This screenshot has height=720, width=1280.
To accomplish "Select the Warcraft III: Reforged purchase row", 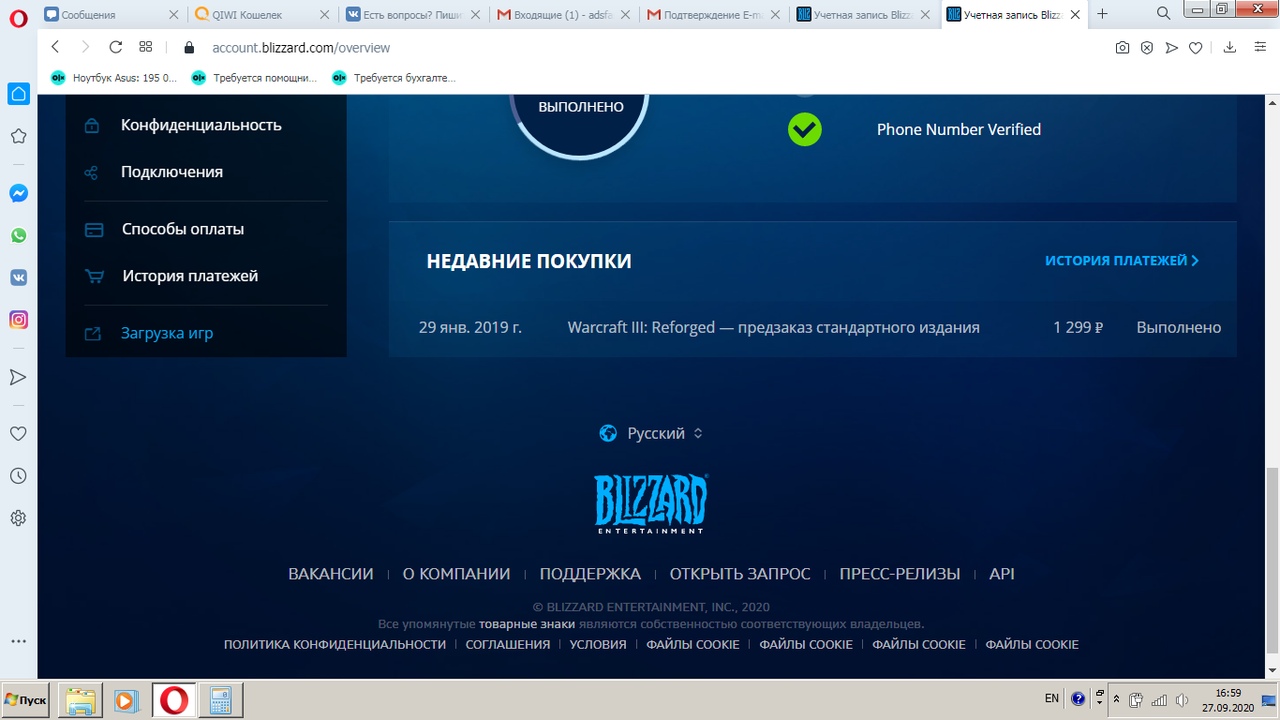I will tap(812, 327).
